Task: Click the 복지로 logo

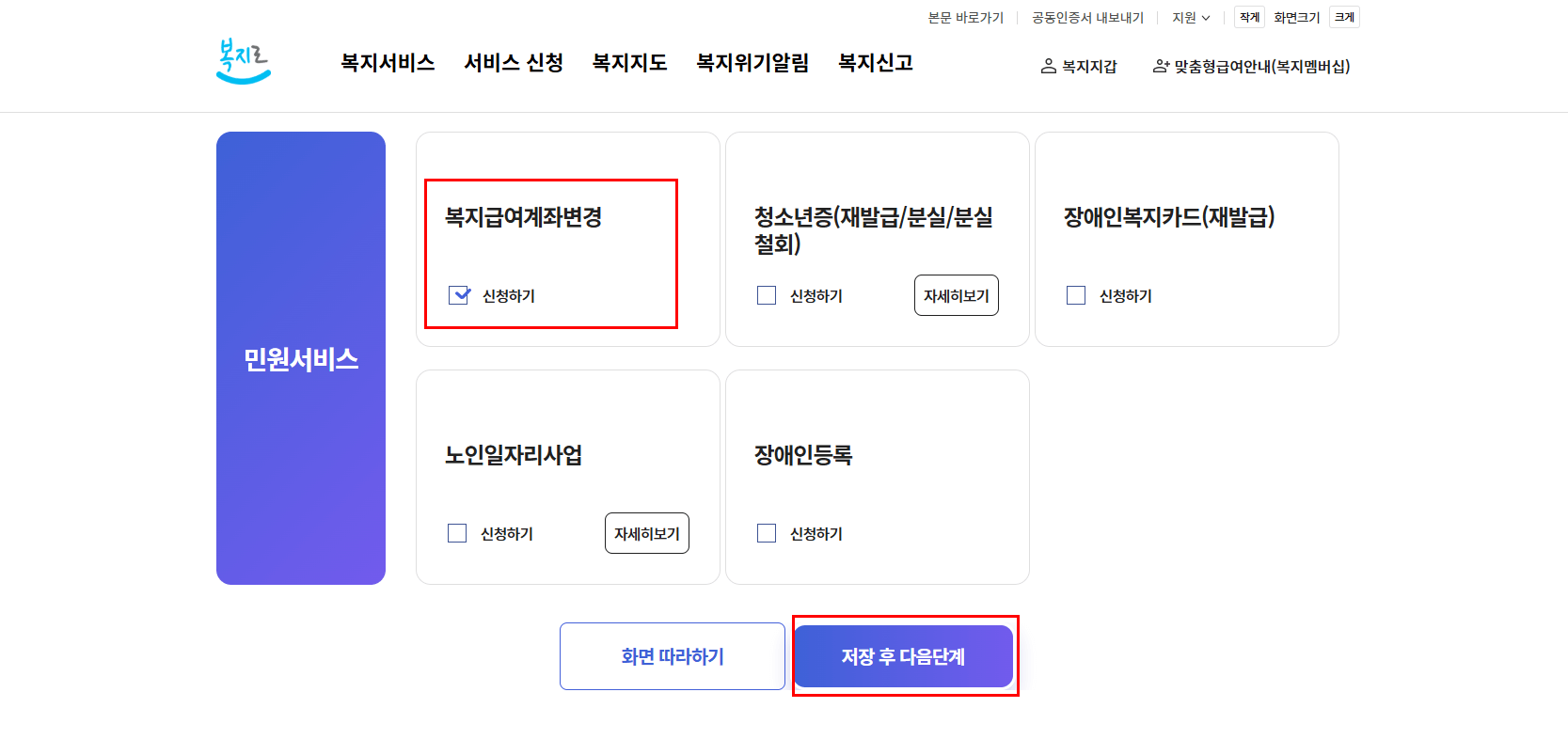Action: (x=244, y=59)
